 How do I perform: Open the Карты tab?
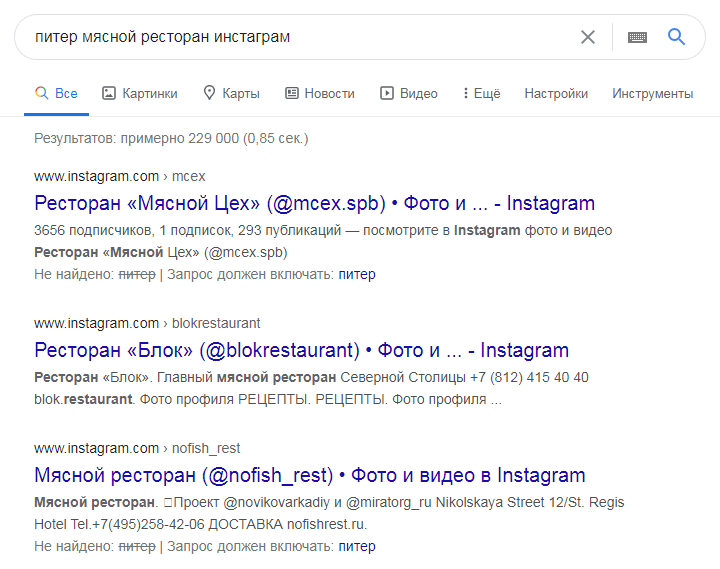coord(232,94)
